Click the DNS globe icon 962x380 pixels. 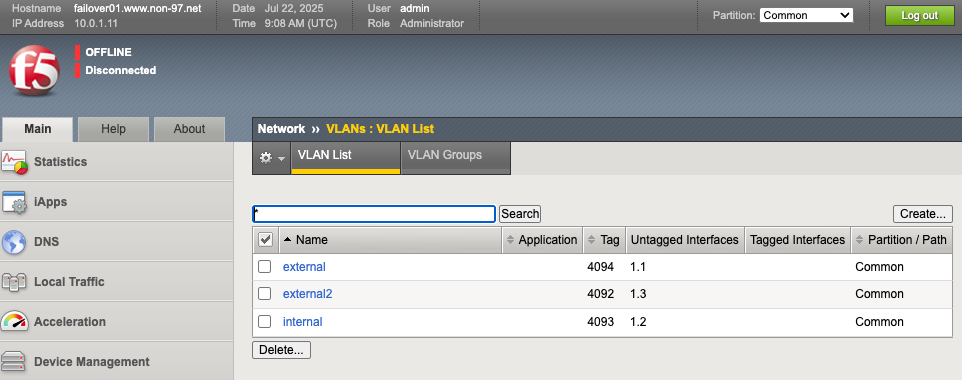coord(13,242)
